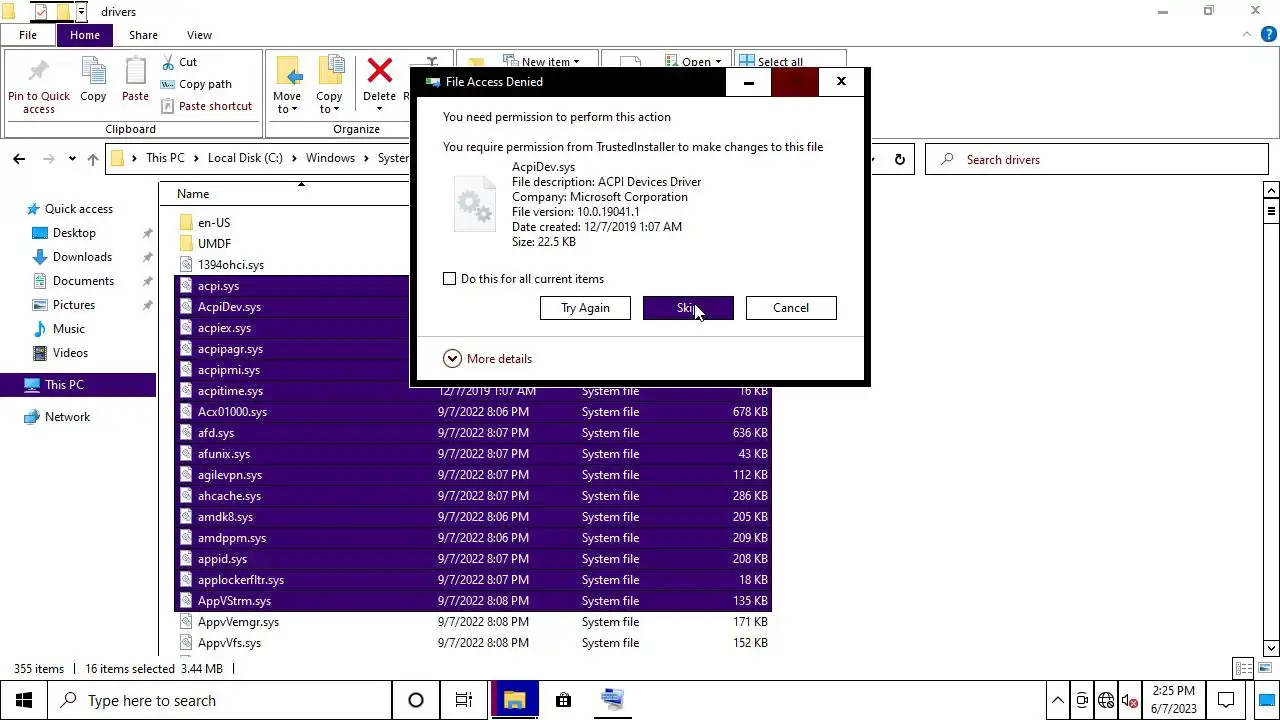
Task: Check 'Do this for all current items'
Action: coord(449,279)
